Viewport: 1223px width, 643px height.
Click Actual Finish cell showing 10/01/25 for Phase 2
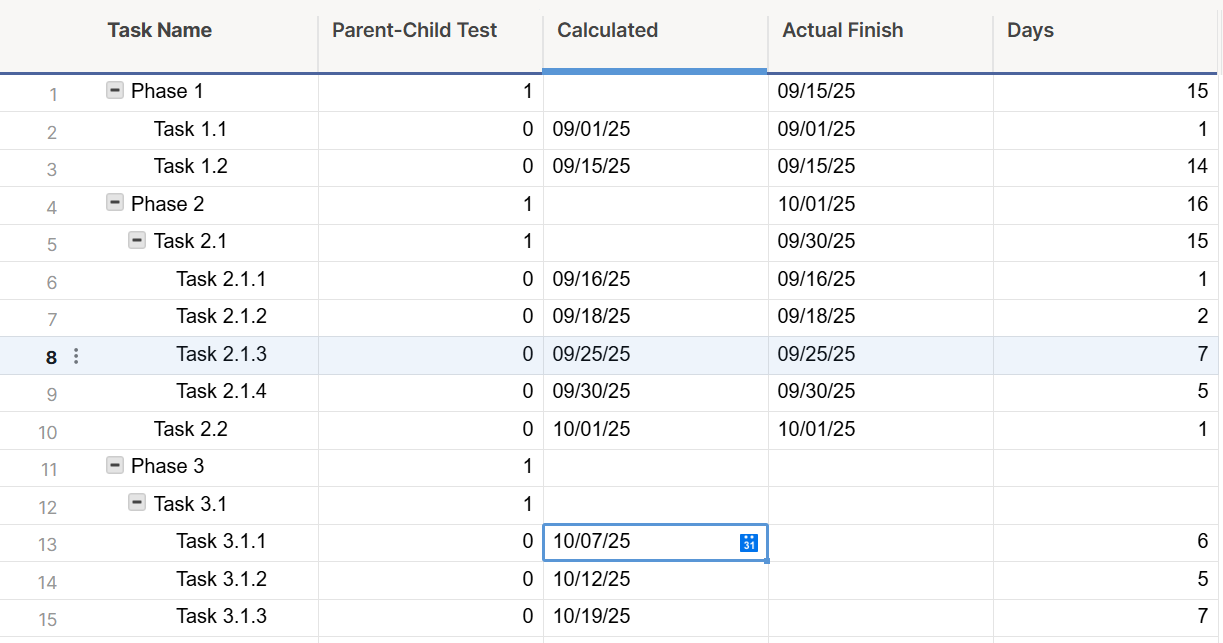point(816,204)
